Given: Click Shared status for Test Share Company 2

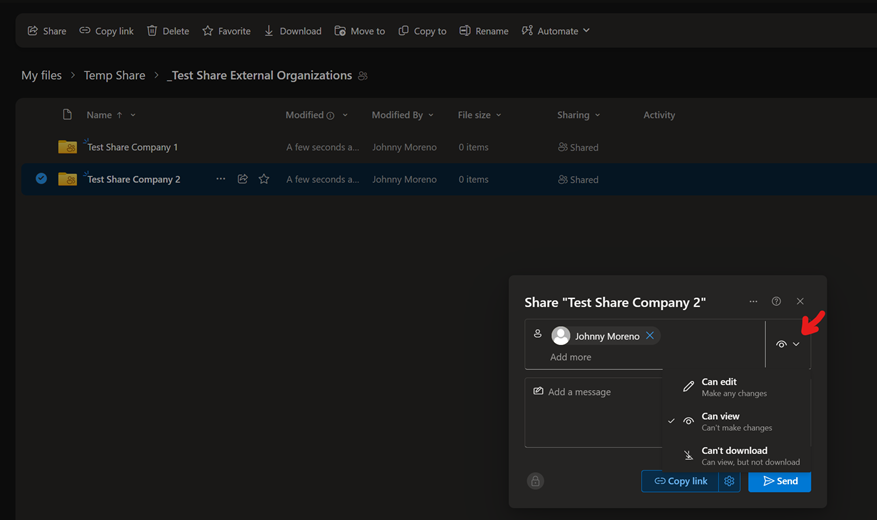Looking at the screenshot, I should click(578, 179).
